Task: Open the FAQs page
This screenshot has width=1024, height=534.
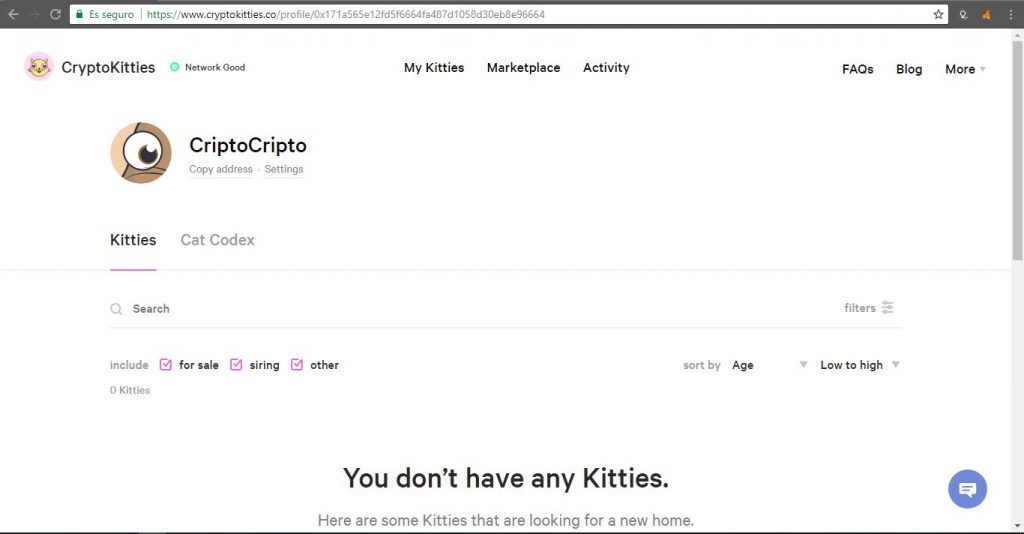Action: (857, 69)
